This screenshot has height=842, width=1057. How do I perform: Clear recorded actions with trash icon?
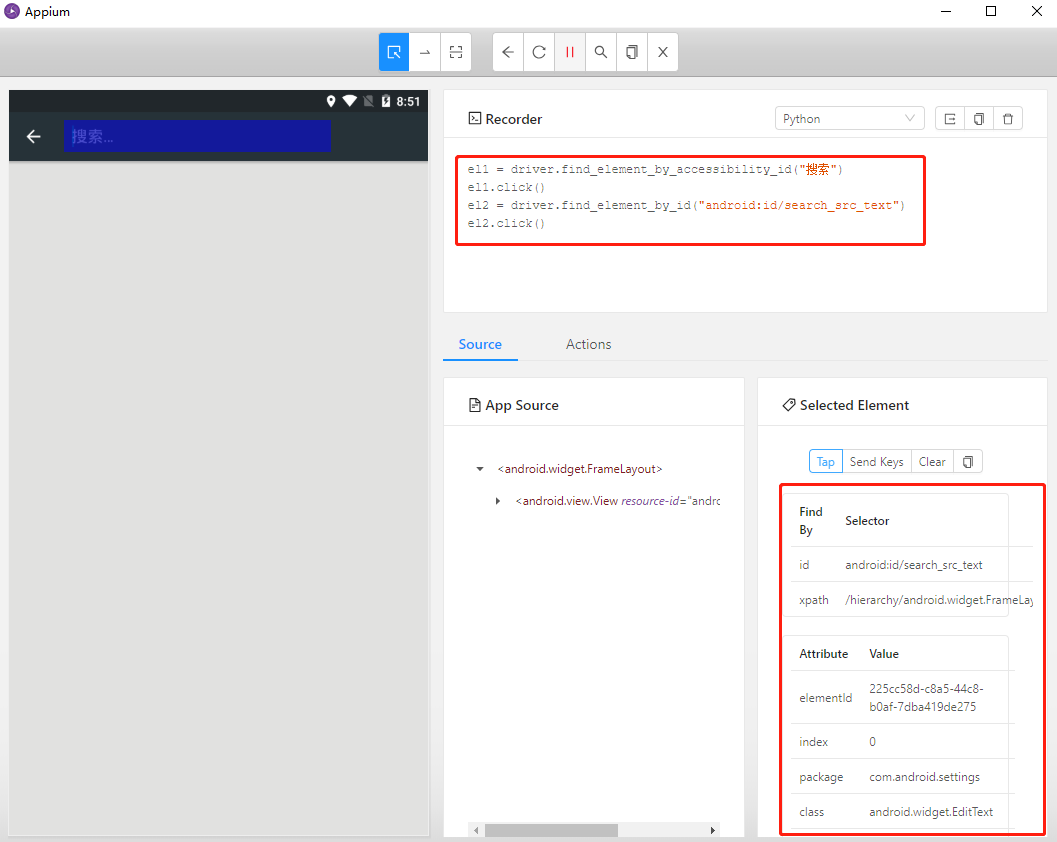point(1008,119)
